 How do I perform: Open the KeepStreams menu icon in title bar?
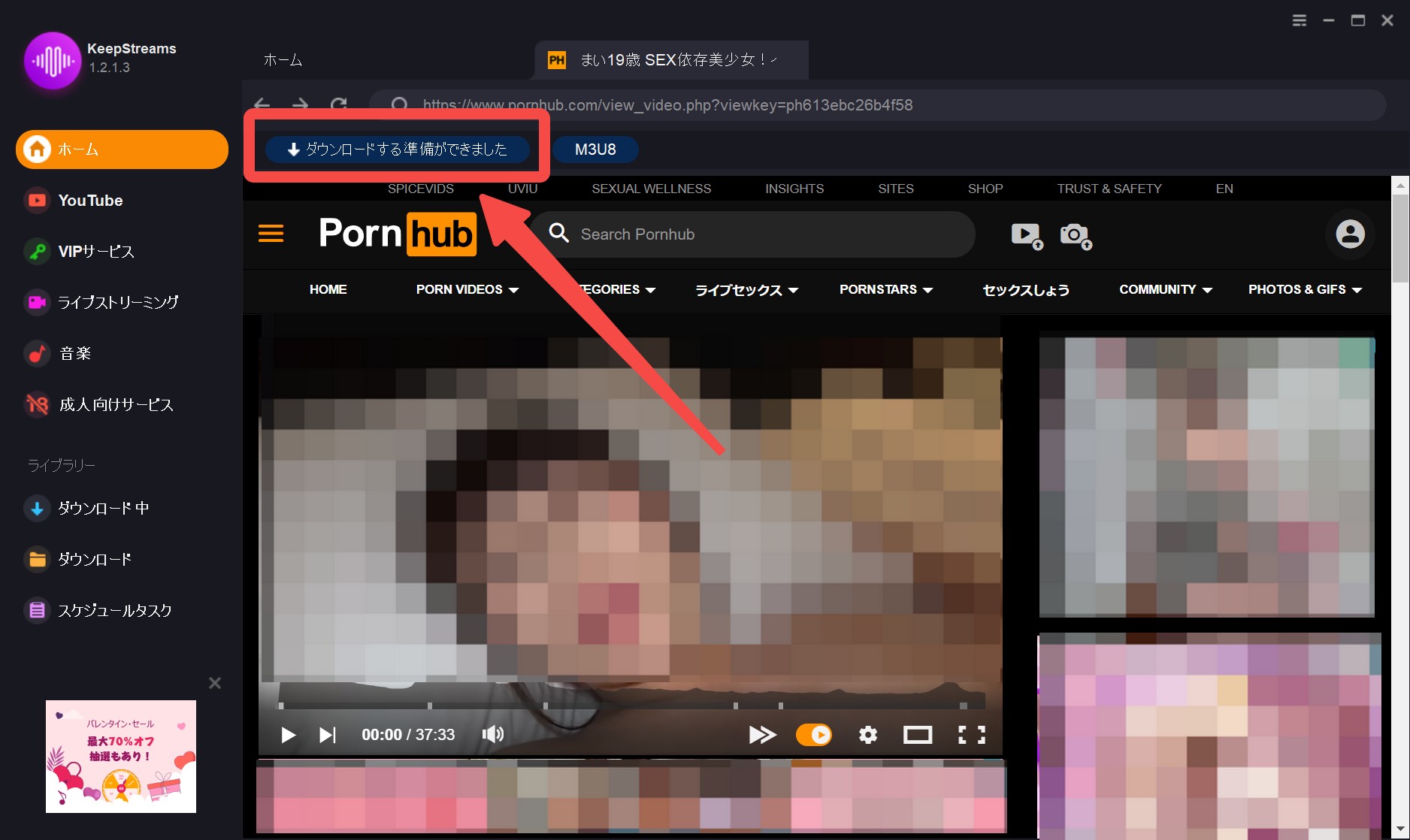1299,20
